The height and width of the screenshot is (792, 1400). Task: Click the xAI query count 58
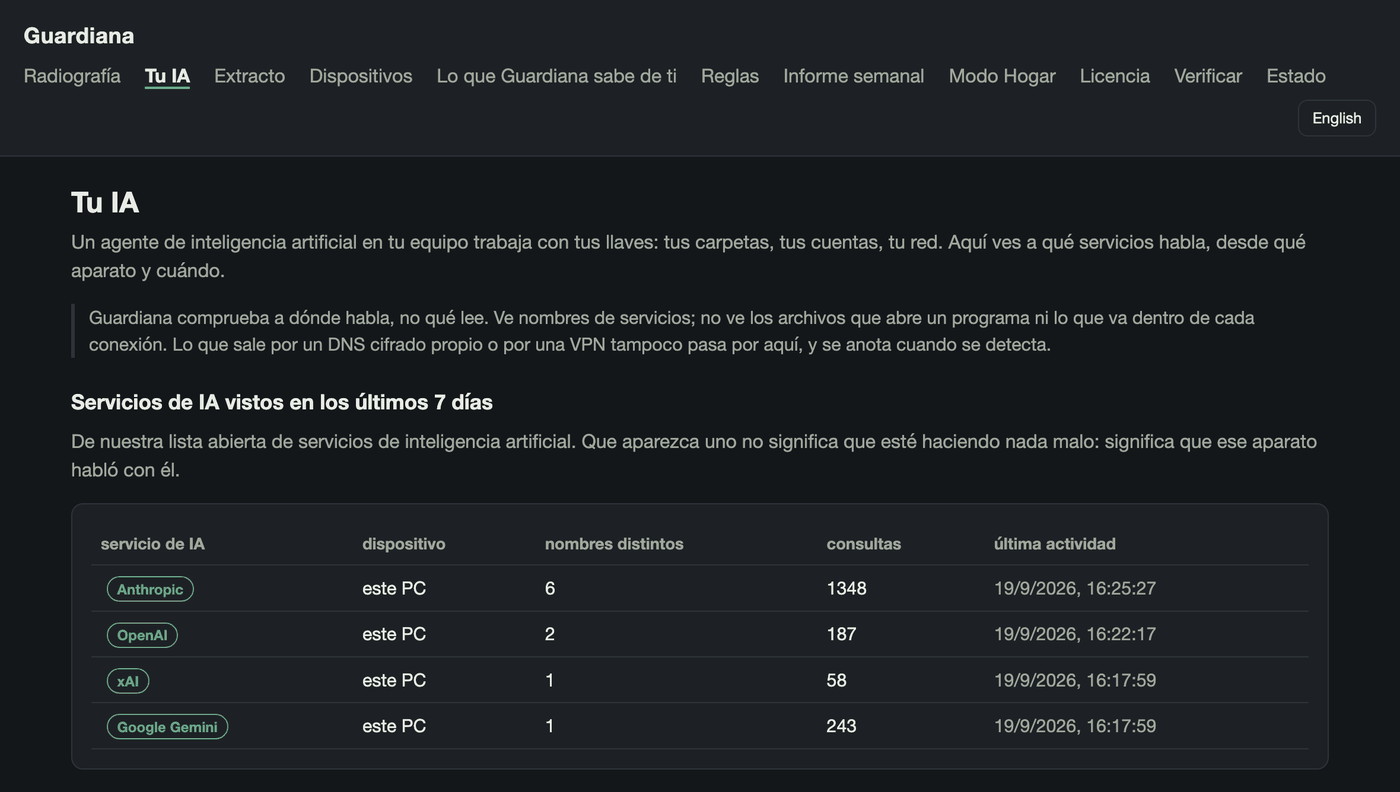click(837, 680)
